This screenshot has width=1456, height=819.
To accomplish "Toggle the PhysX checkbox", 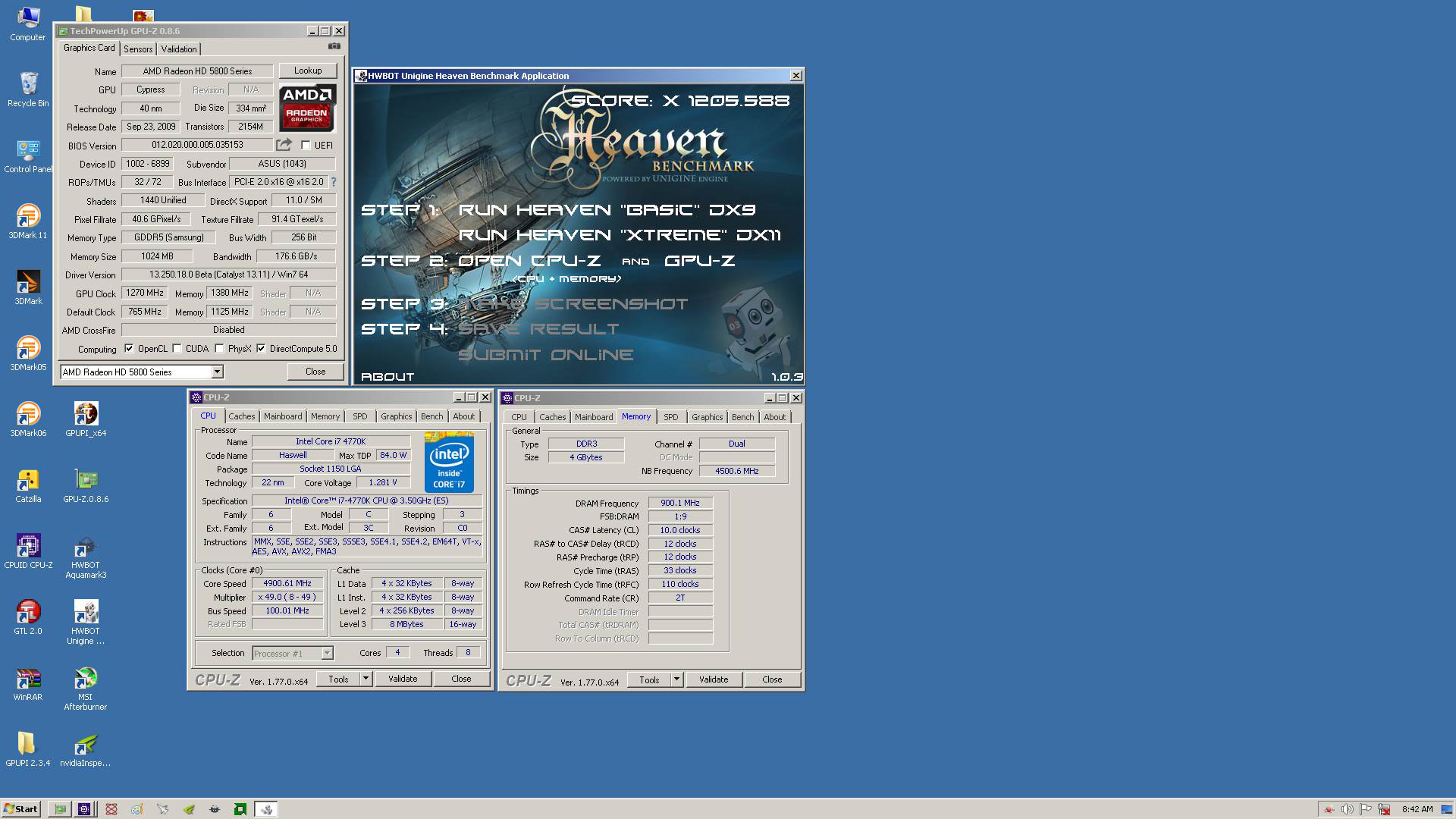I will pyautogui.click(x=219, y=349).
